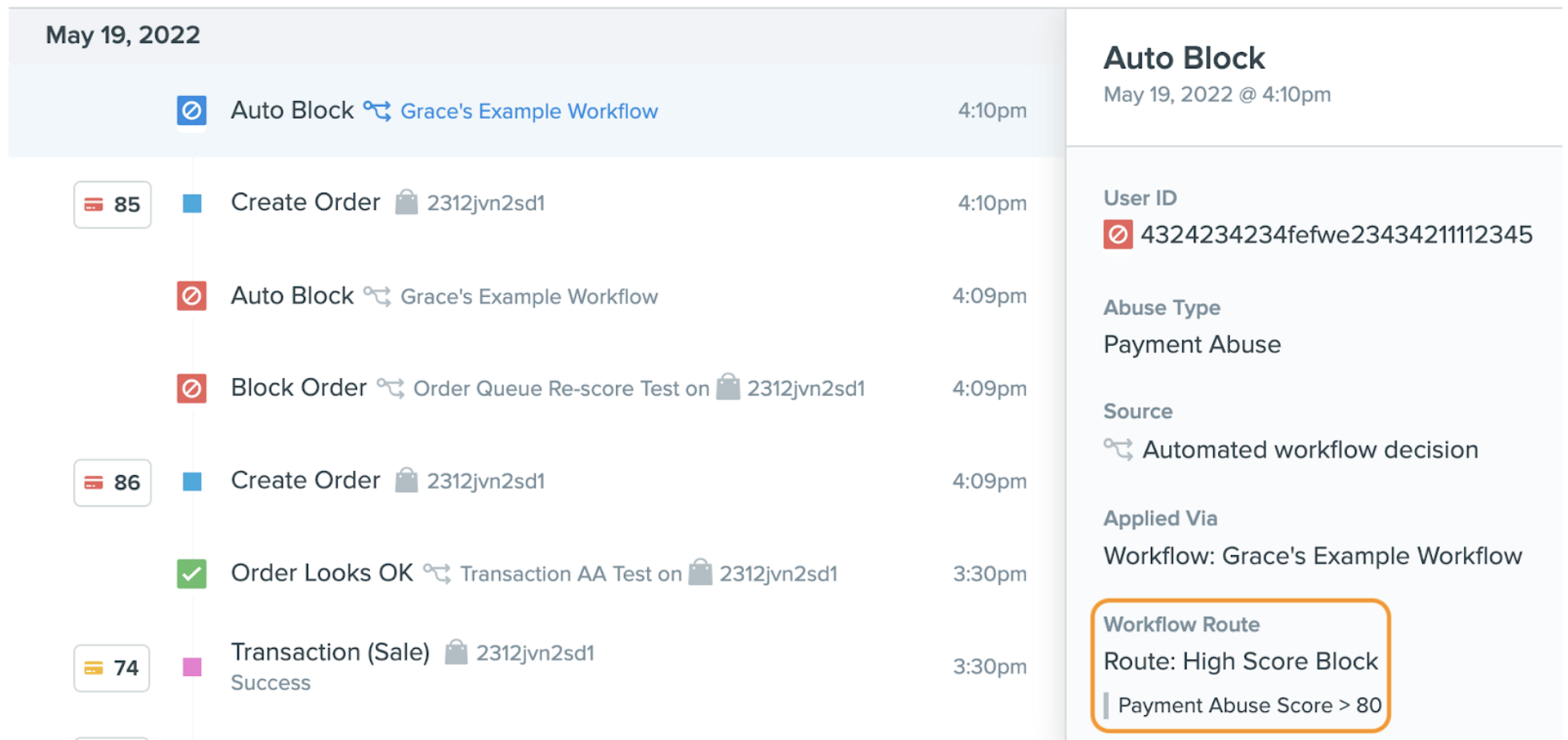Click the gray workflow icon in the 4:09pm Auto Block row
The image size is (1568, 740).
(x=377, y=296)
